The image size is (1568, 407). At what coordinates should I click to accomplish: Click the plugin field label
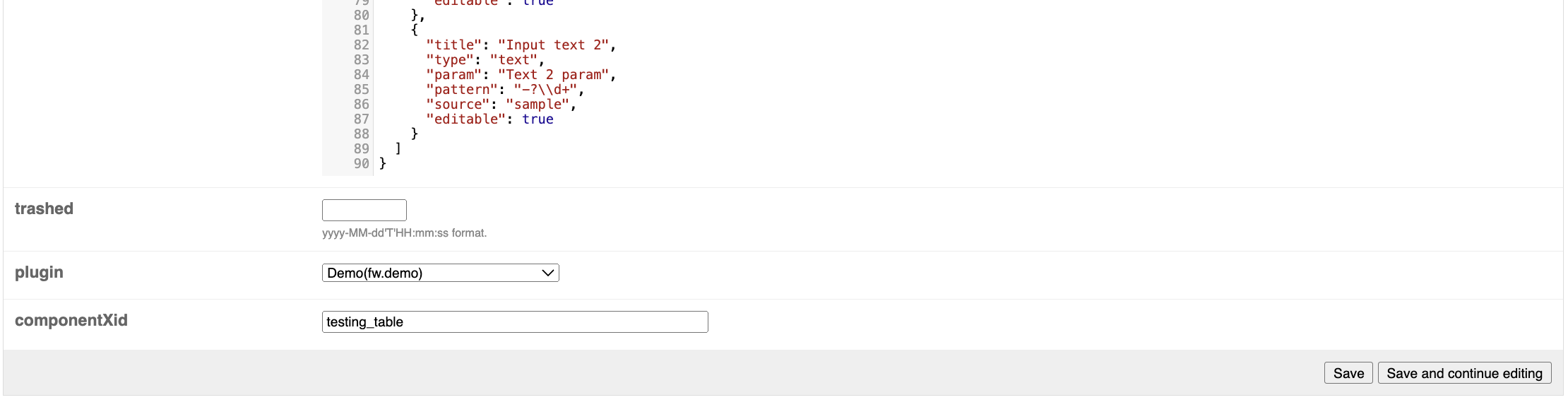[39, 272]
